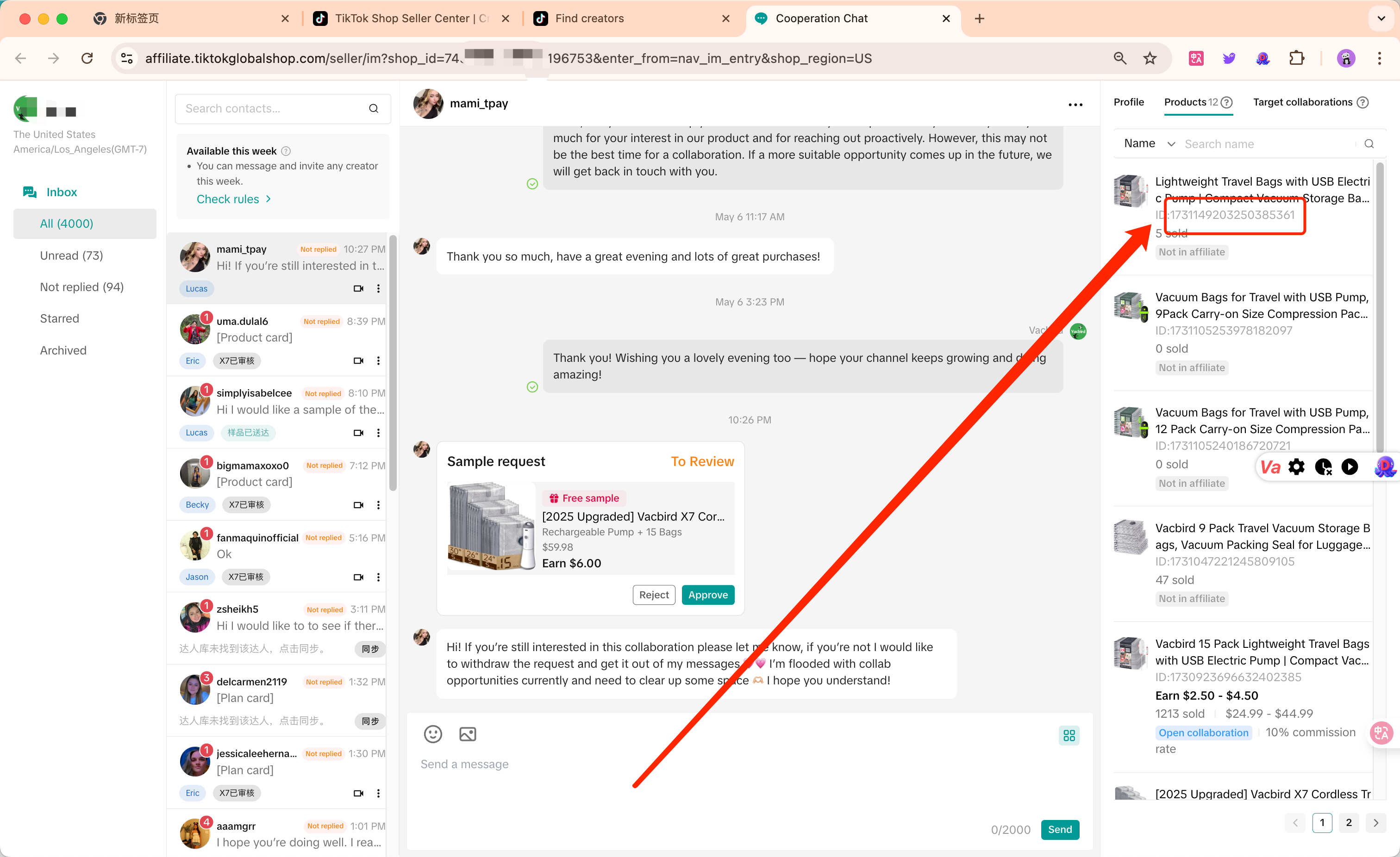Click the search icon in product name search
Image resolution: width=1400 pixels, height=857 pixels.
[1369, 144]
